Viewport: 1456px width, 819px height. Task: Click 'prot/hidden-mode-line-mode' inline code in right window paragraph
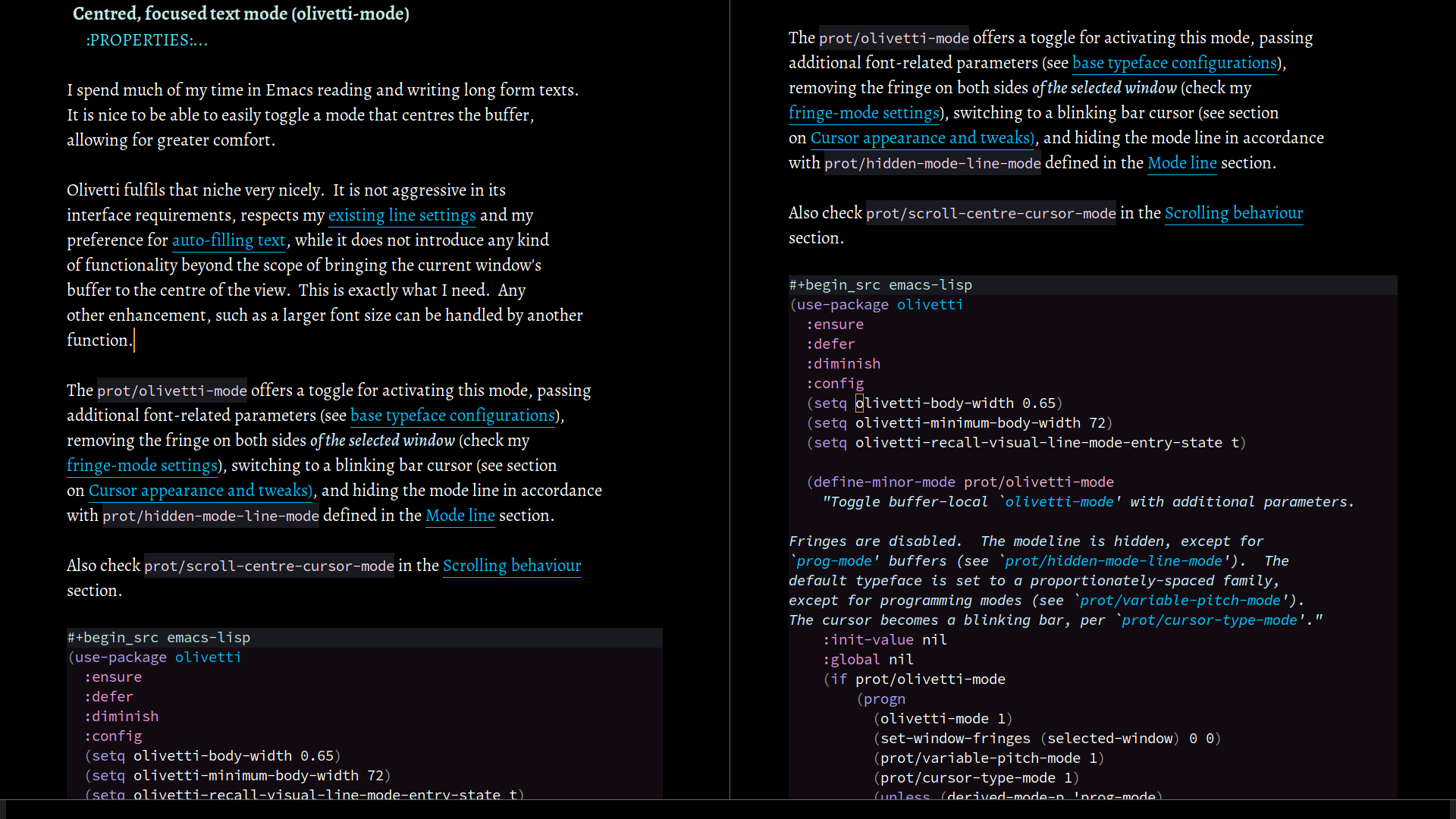933,163
